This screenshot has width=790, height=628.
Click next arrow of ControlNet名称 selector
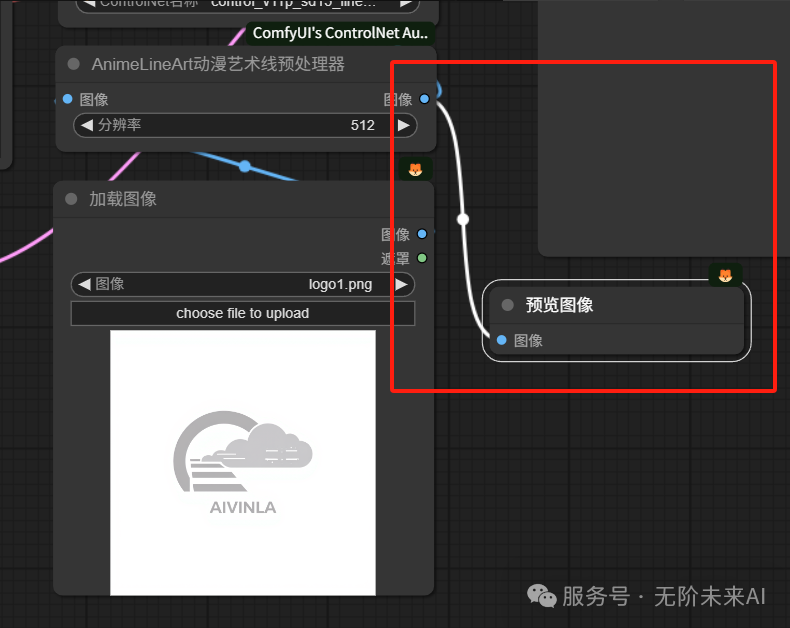[x=406, y=4]
